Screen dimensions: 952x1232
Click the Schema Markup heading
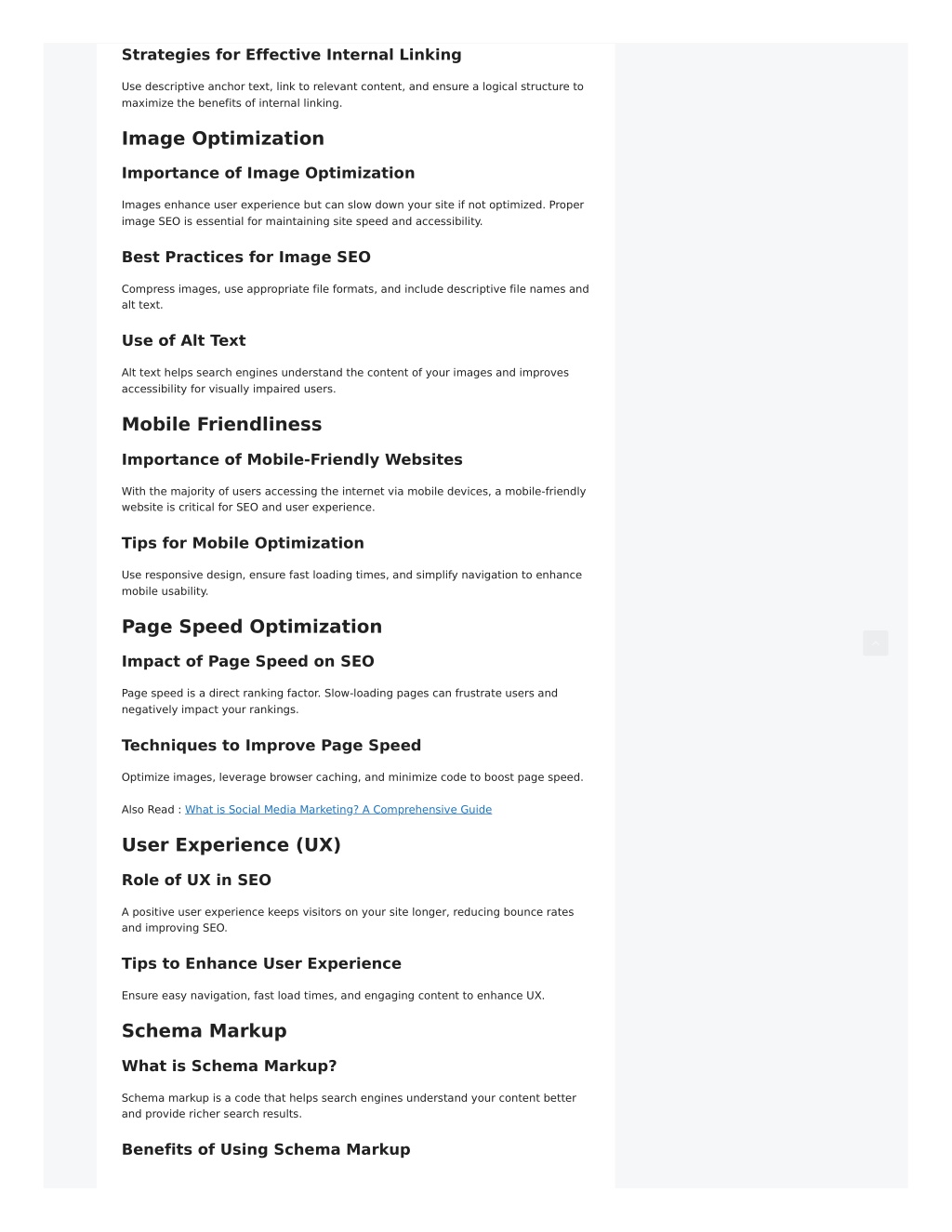[x=205, y=1031]
